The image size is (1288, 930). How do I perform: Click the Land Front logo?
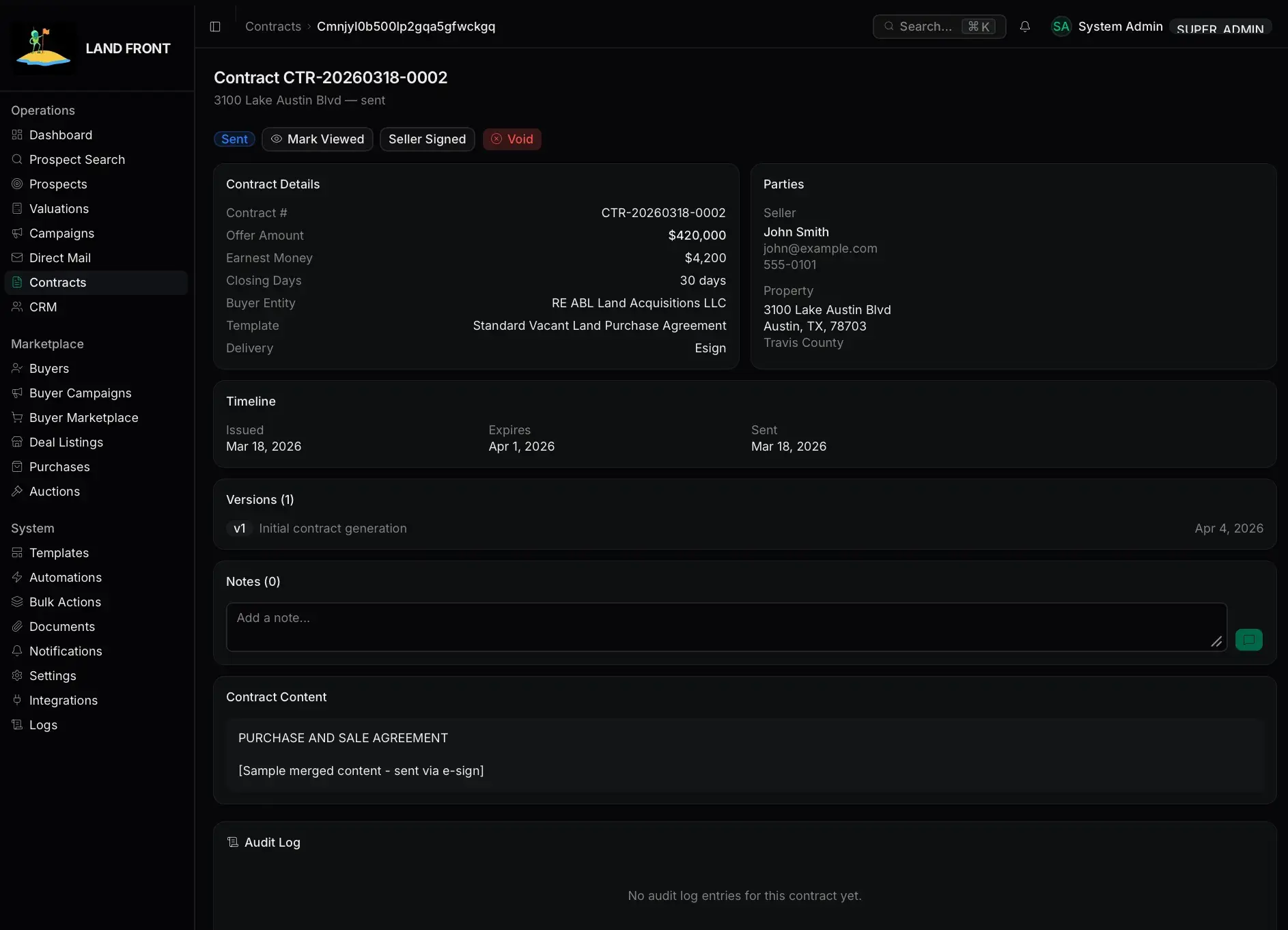click(x=44, y=48)
